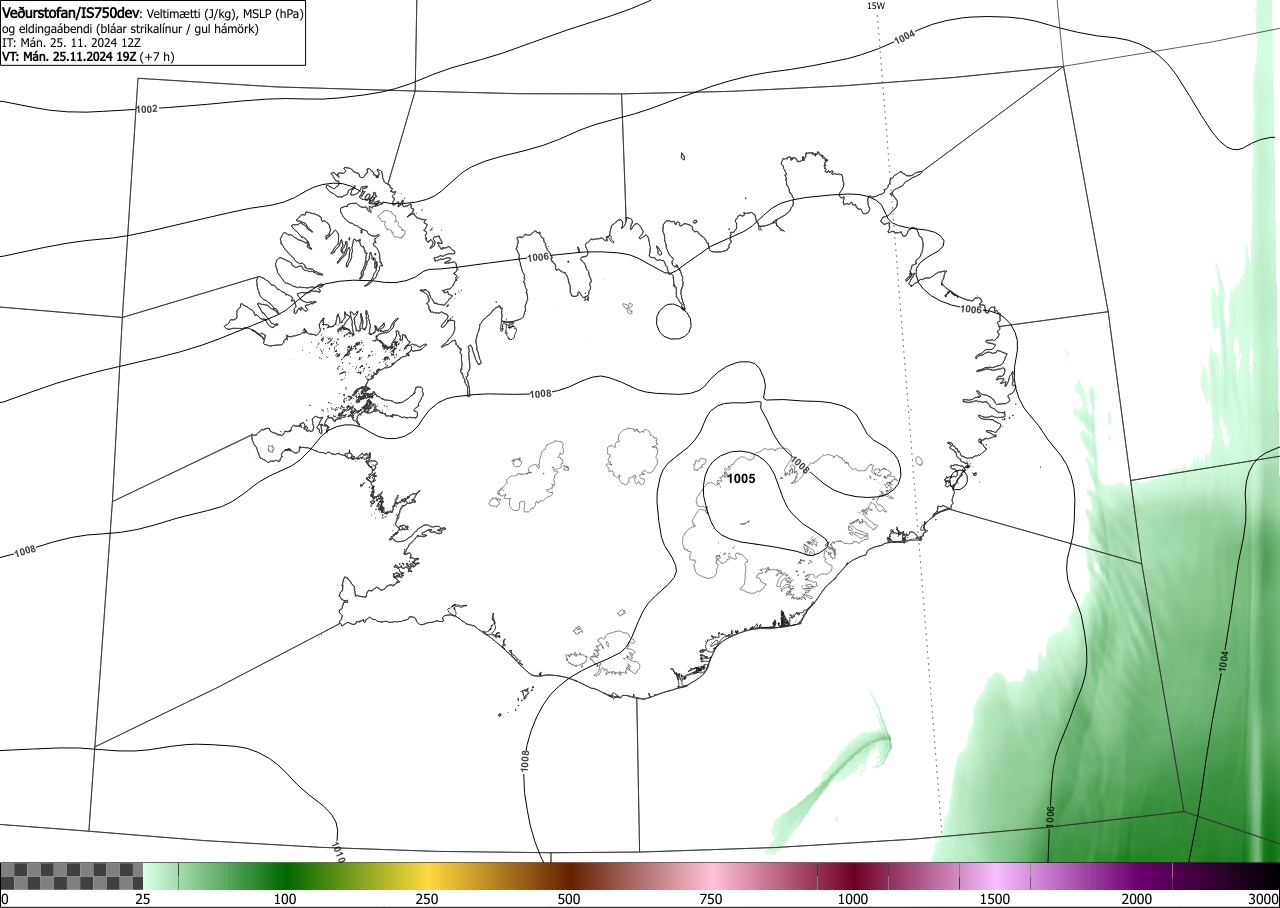
Task: Click the scale value 500
Action: (569, 899)
